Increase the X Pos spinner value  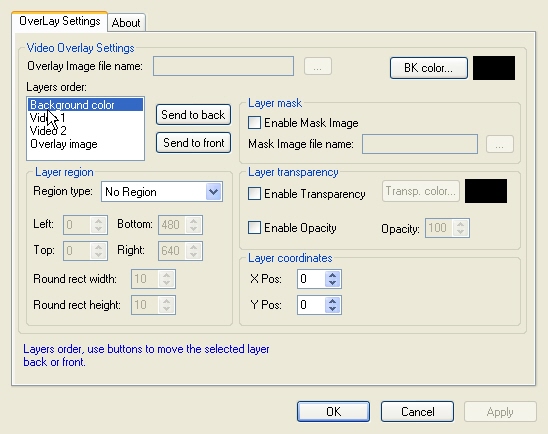pyautogui.click(x=332, y=275)
